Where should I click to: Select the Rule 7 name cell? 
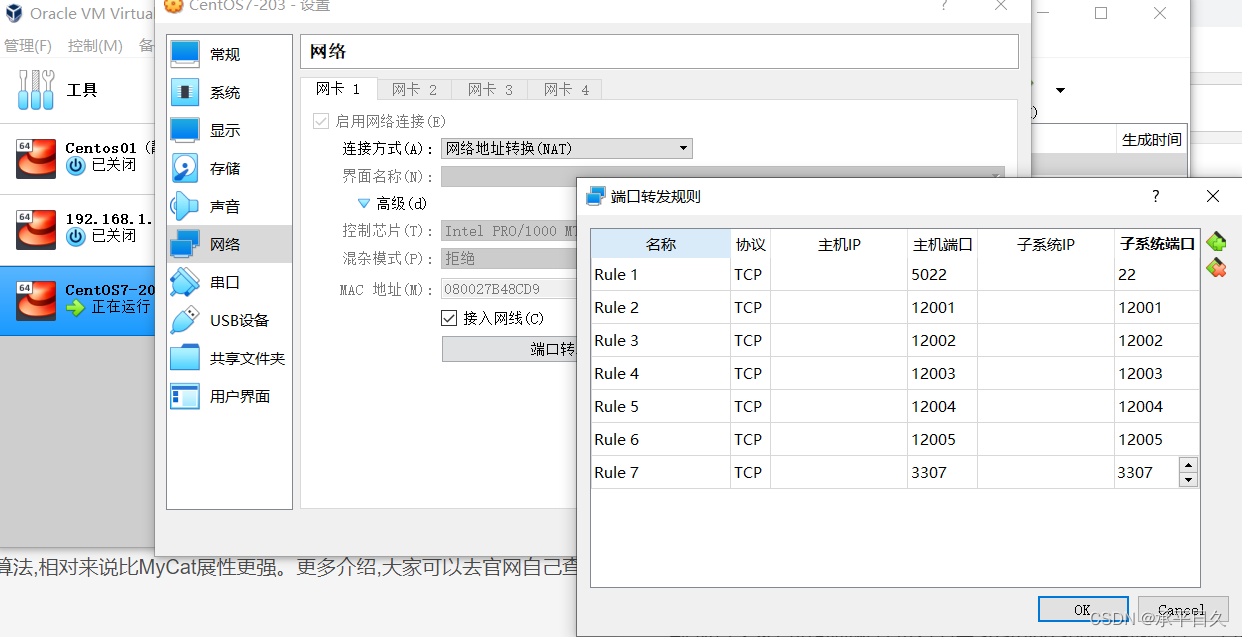click(x=661, y=472)
